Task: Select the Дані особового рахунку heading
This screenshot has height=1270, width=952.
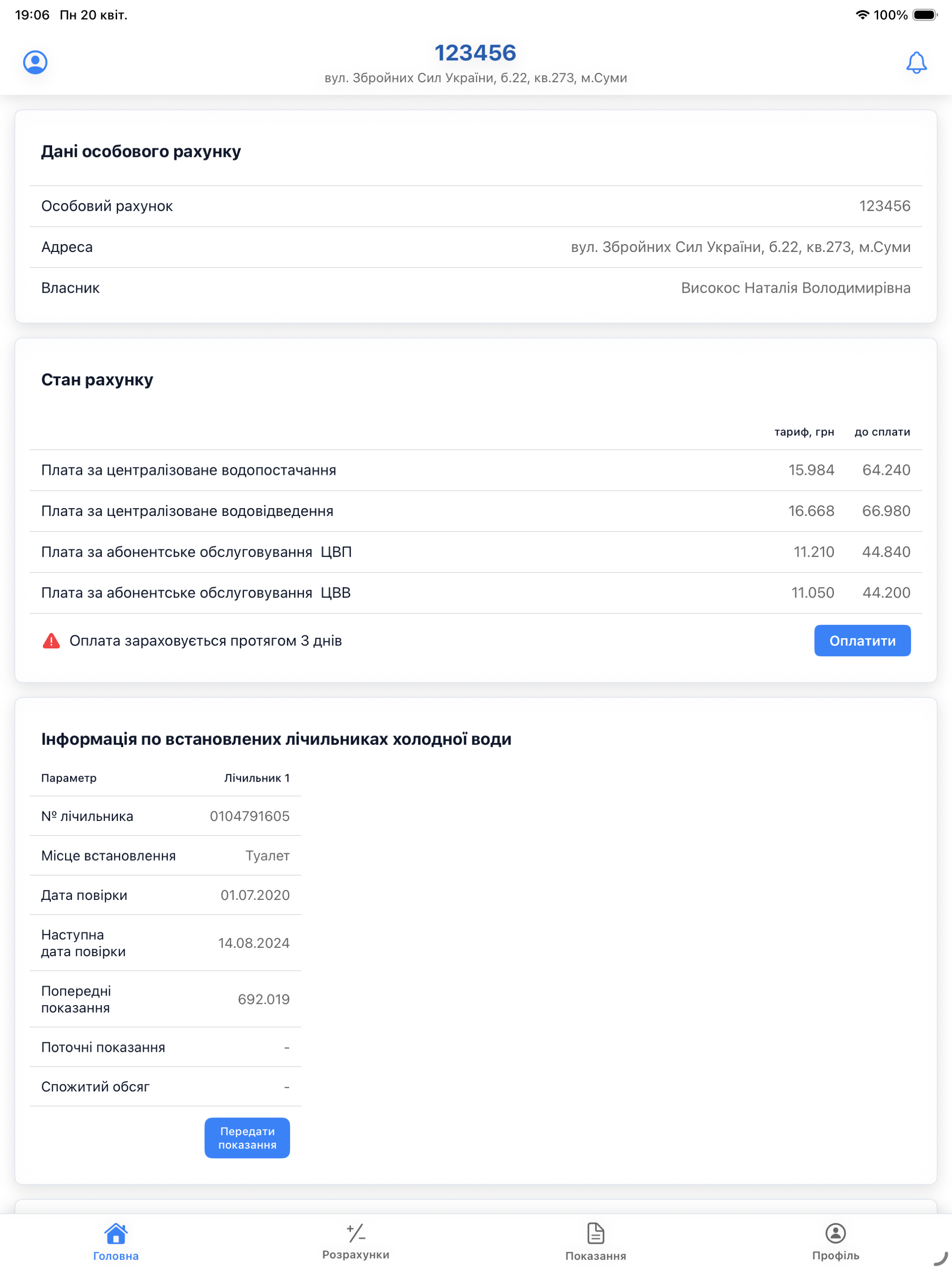Action: pos(141,151)
